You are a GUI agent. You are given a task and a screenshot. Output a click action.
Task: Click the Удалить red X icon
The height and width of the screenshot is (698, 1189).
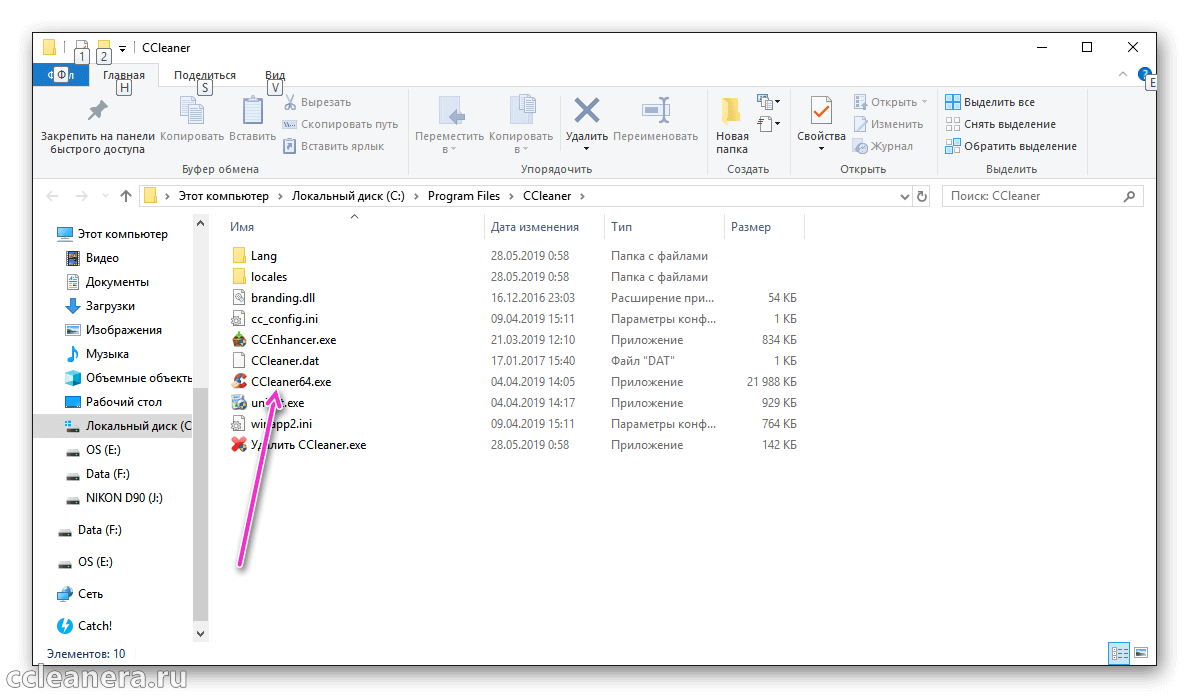(586, 111)
